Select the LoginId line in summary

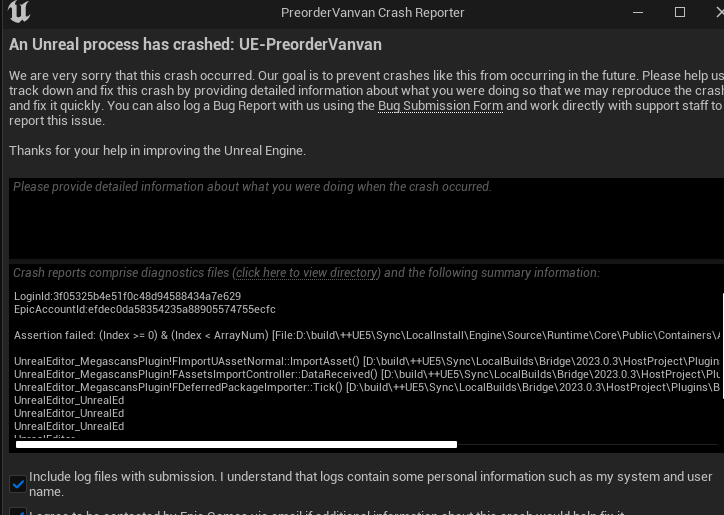point(127,296)
